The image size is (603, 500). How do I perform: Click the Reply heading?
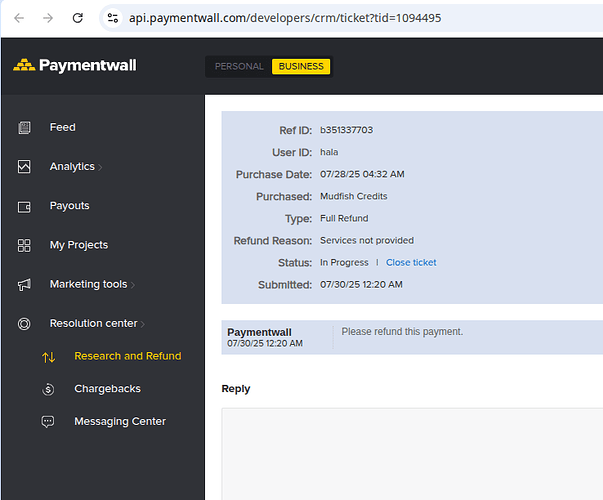[x=236, y=389]
